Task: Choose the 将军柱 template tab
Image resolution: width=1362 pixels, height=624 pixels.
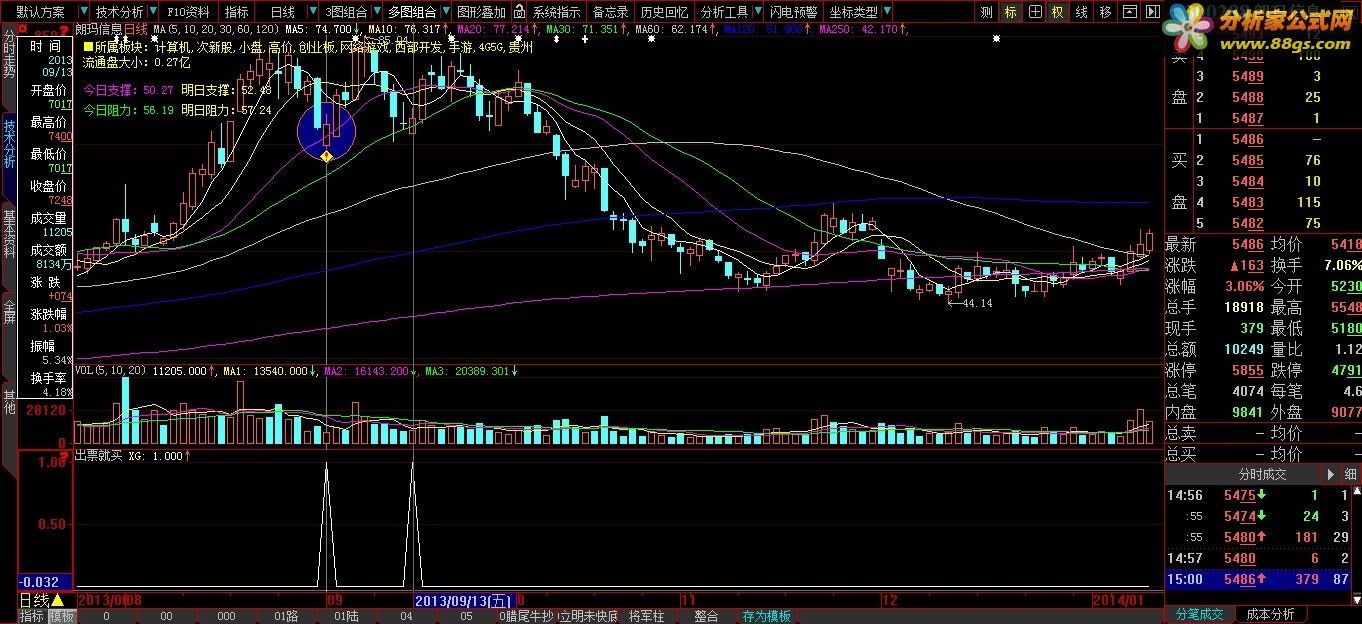Action: (646, 616)
